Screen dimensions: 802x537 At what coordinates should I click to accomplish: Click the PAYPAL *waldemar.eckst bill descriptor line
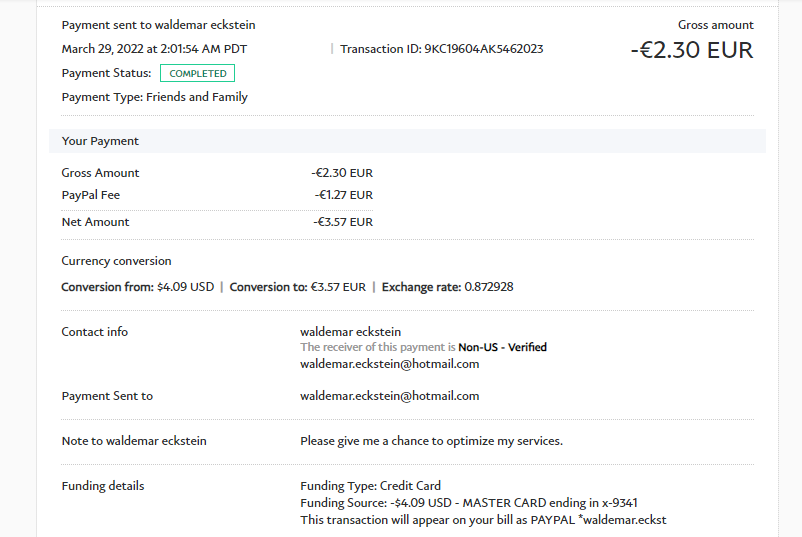(483, 520)
